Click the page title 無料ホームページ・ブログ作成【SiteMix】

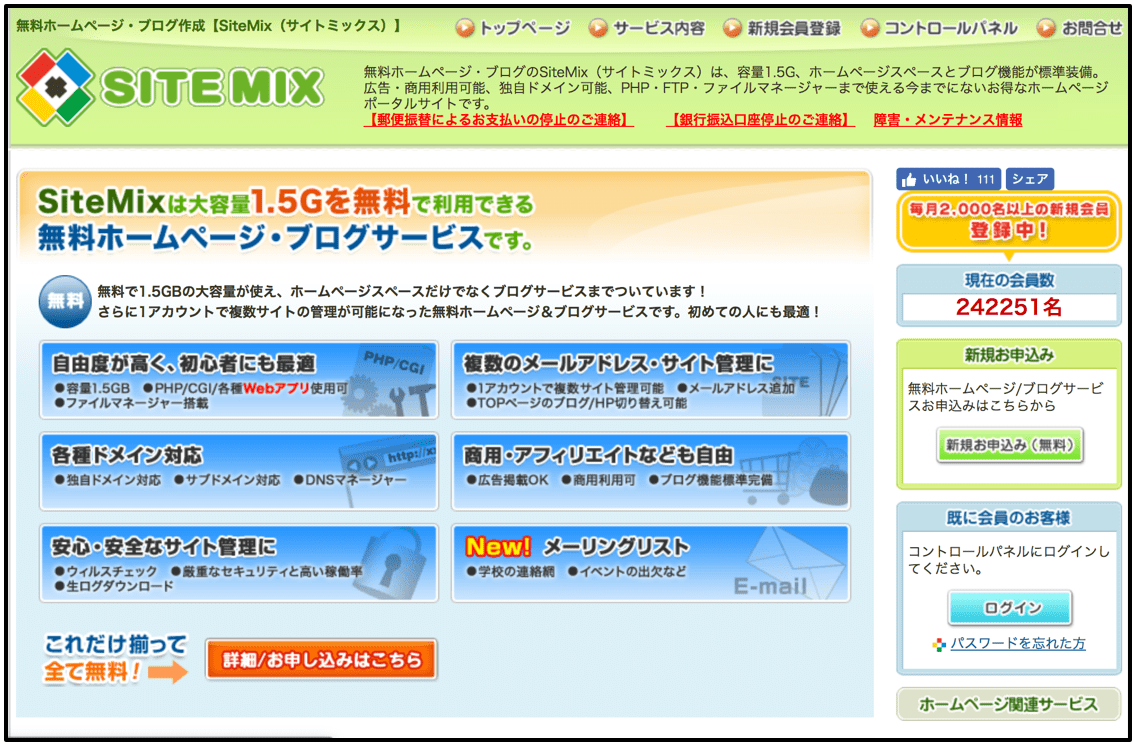(x=208, y=26)
